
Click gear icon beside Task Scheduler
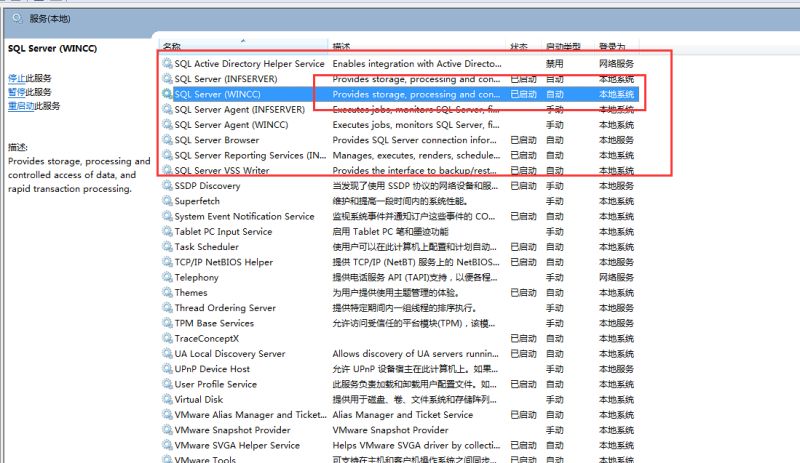167,247
